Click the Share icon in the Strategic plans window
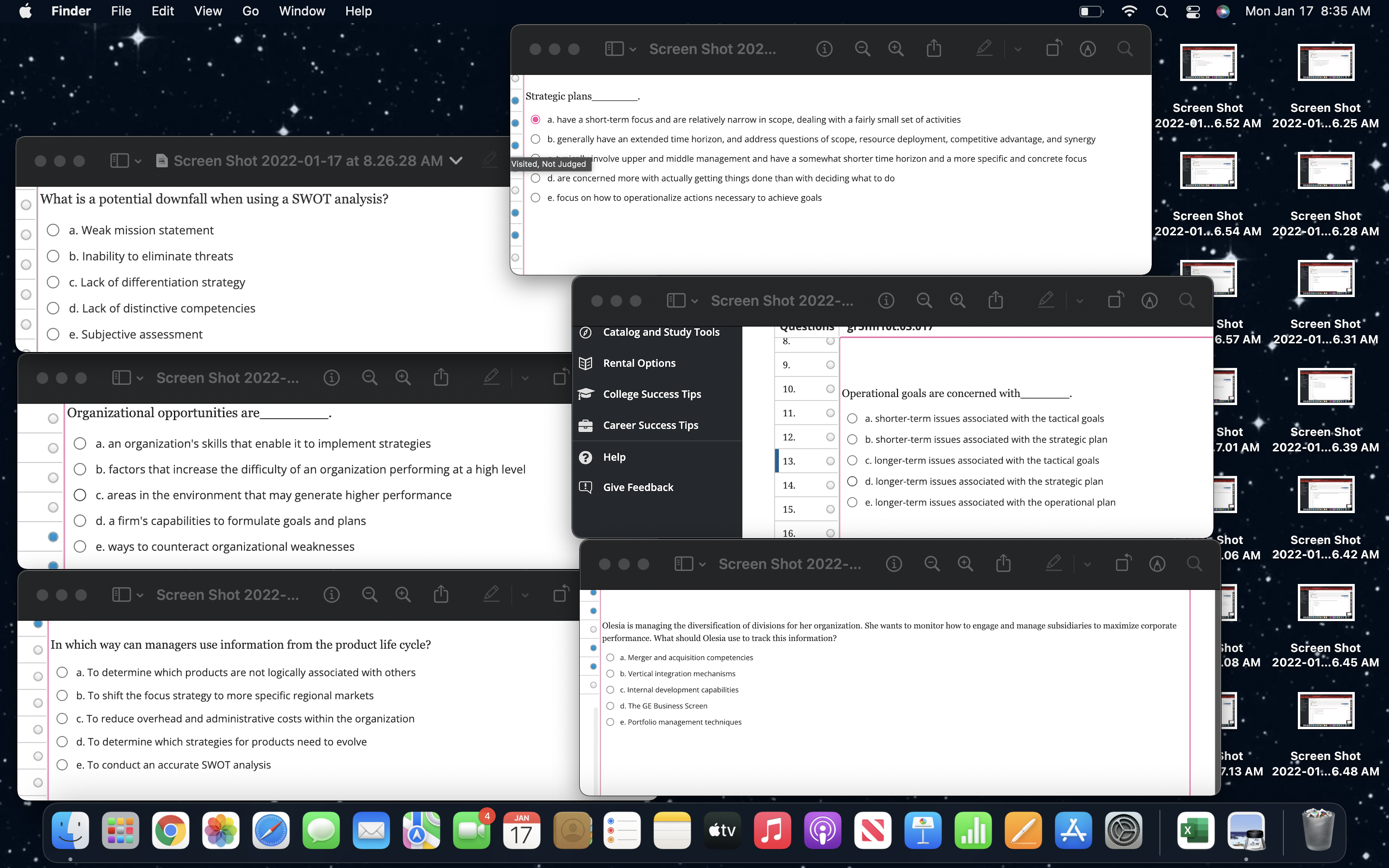The image size is (1389, 868). click(x=934, y=48)
